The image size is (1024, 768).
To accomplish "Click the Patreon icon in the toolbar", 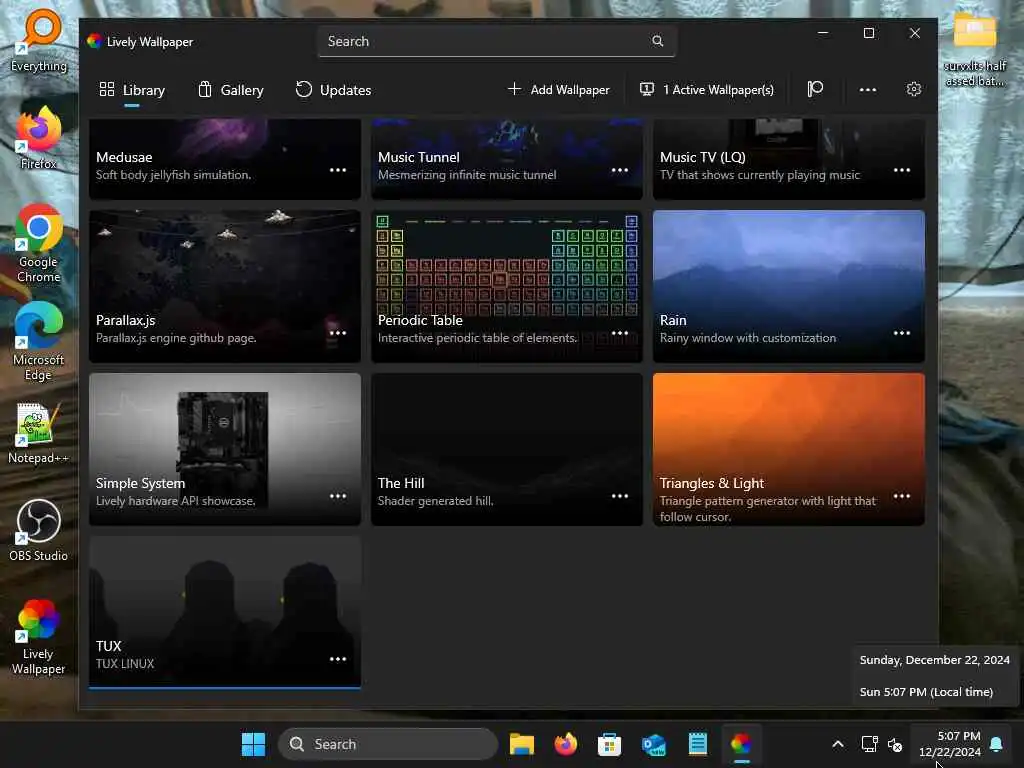I will click(815, 89).
